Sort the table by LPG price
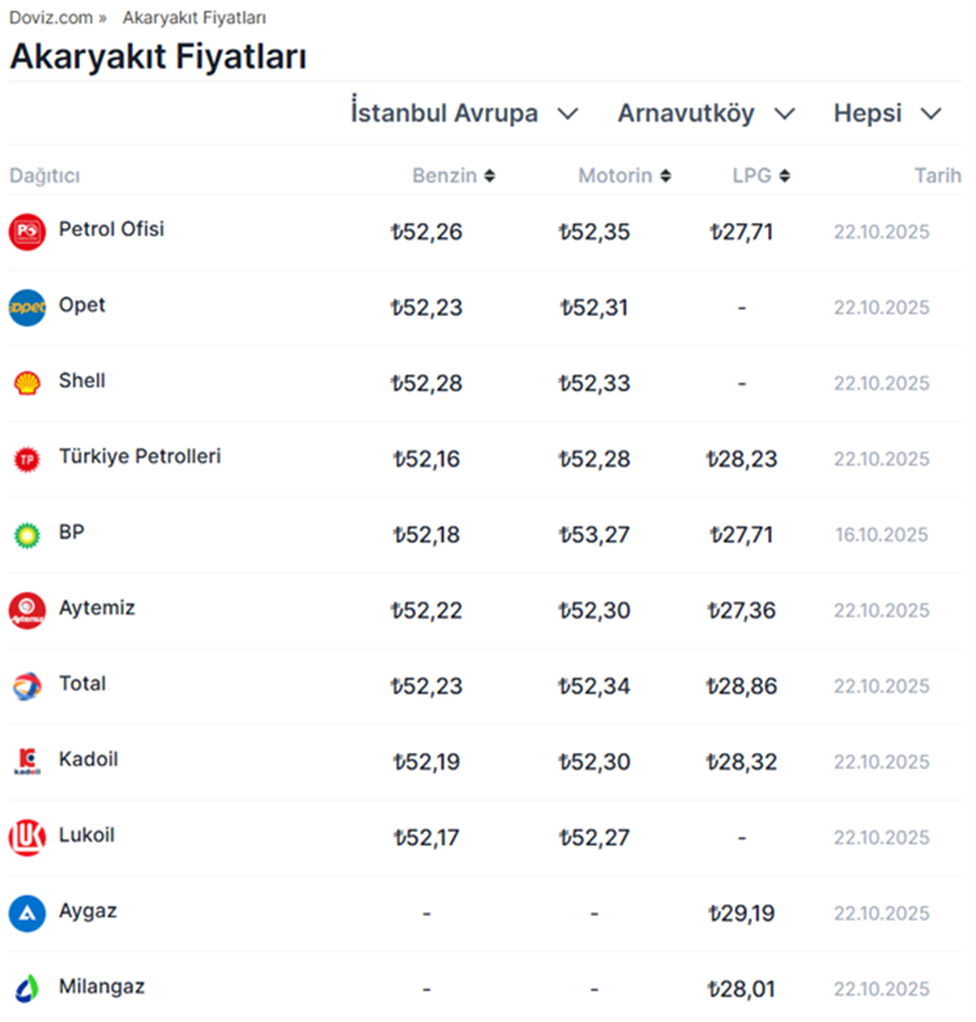Viewport: 976px width, 1022px height. coord(761,176)
